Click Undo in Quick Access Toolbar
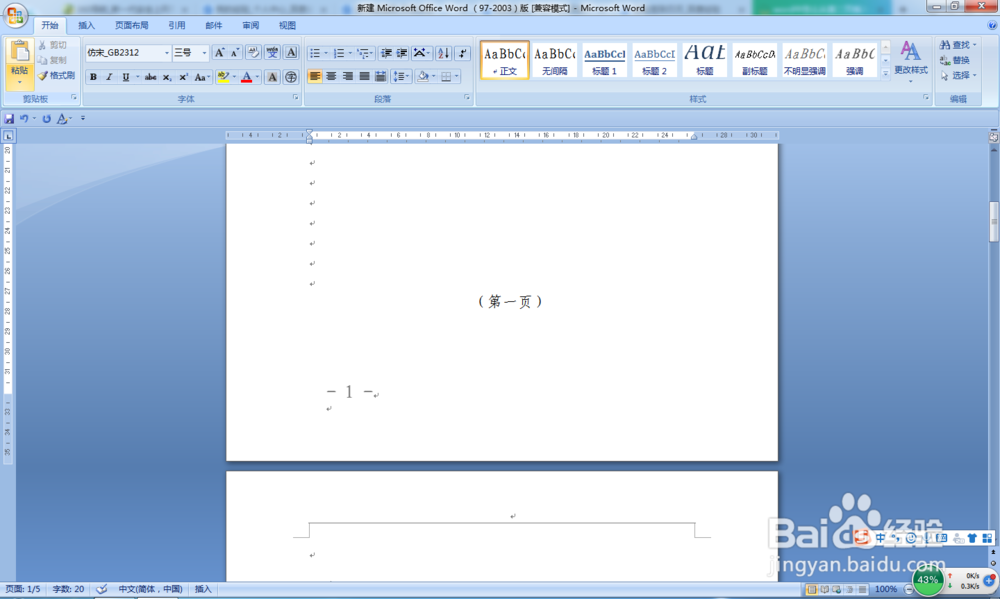The width and height of the screenshot is (1000, 599). tap(24, 119)
